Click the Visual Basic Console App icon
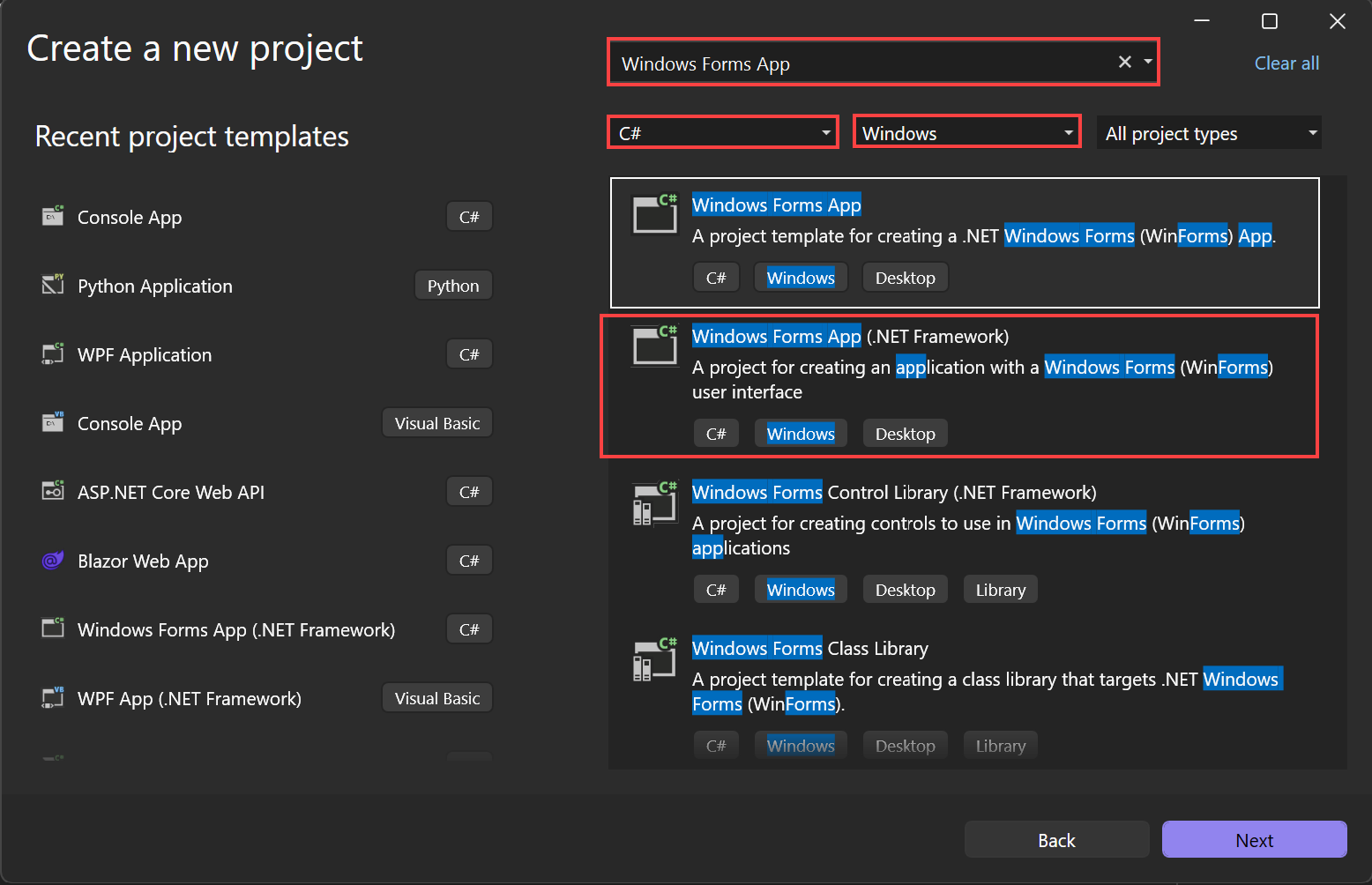 [x=52, y=422]
